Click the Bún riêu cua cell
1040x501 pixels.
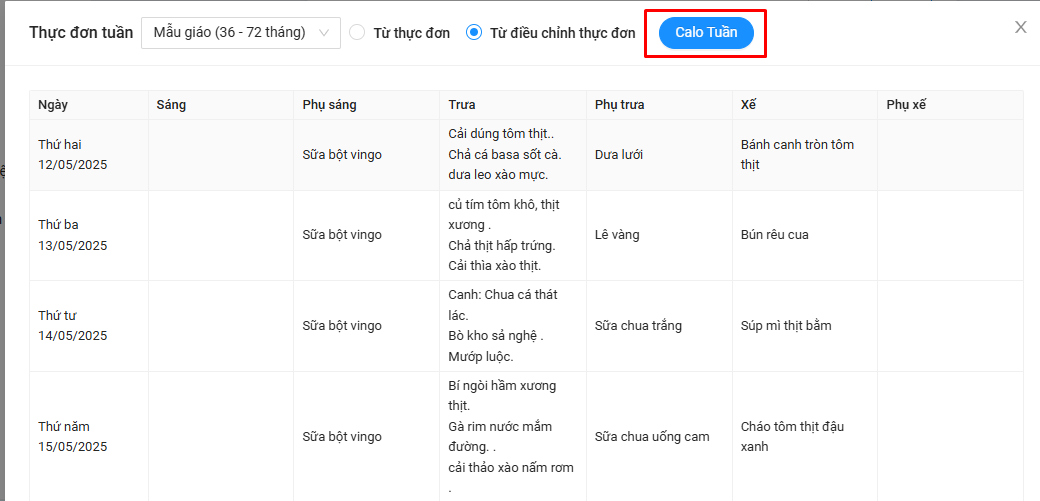click(x=775, y=235)
